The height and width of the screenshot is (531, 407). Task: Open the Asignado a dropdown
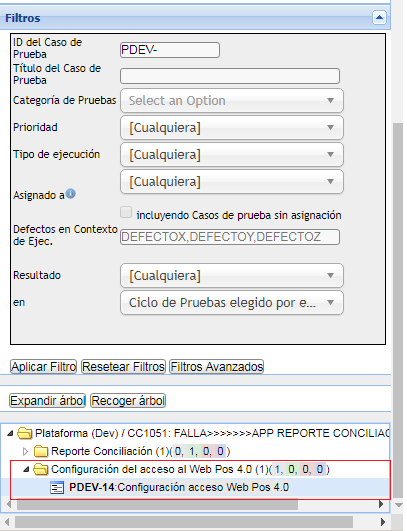232,182
